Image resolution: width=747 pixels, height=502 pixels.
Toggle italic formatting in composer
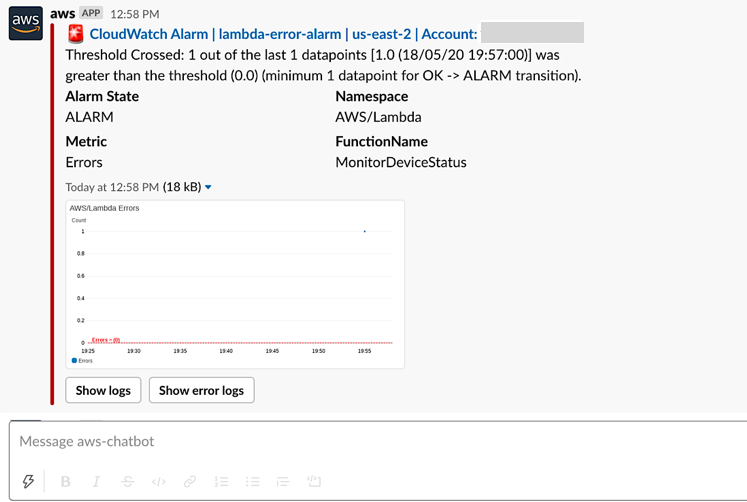(x=96, y=482)
